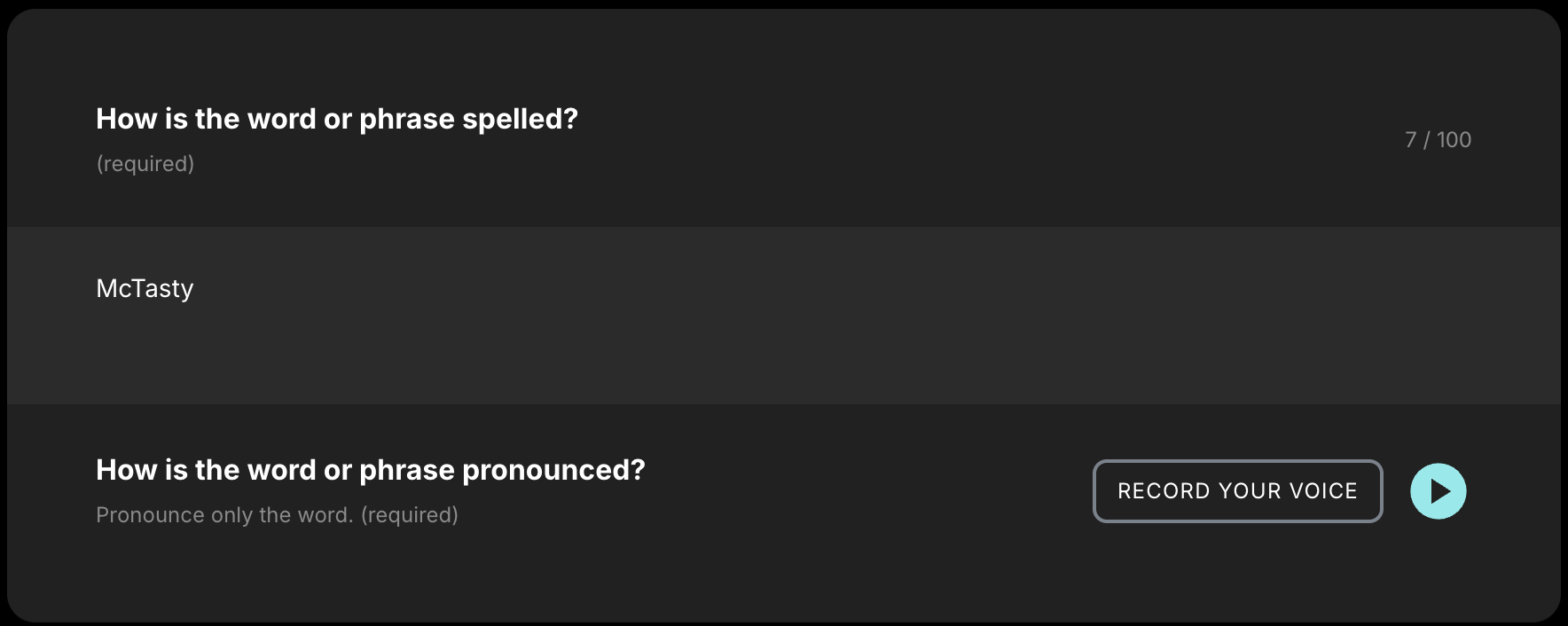Play the recorded pronunciation
This screenshot has width=1568, height=626.
pos(1438,491)
